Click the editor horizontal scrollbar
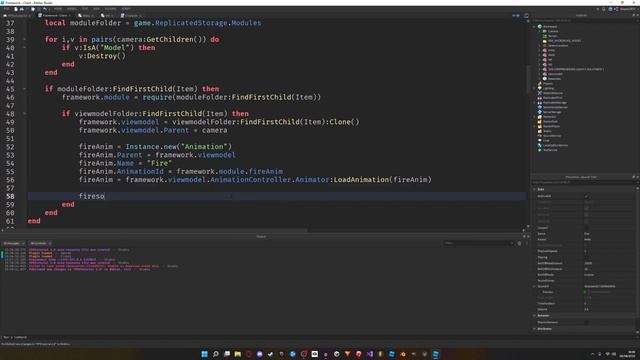640x360 pixels. [x=155, y=230]
